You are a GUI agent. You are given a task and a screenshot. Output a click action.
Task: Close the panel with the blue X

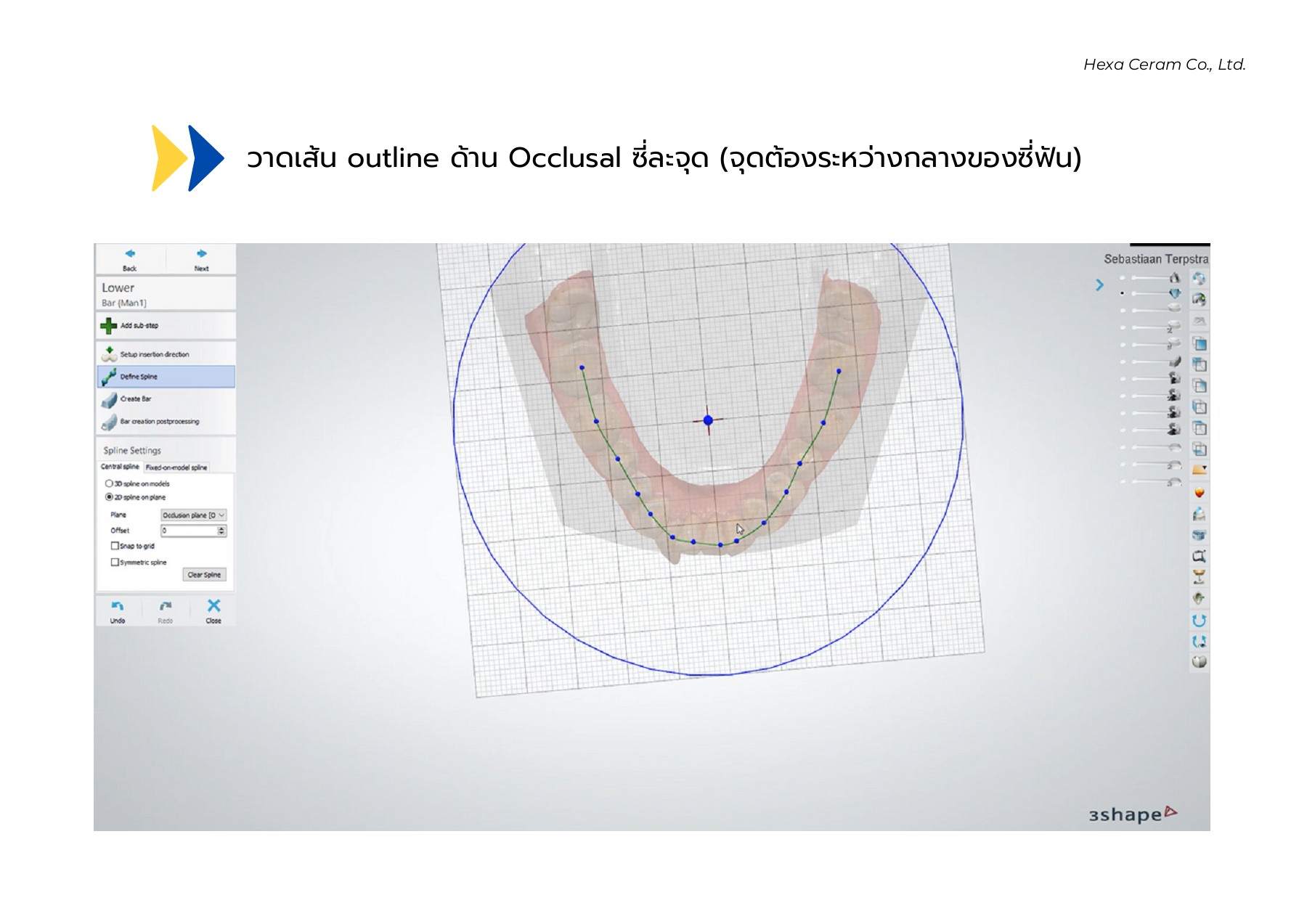pos(213,605)
